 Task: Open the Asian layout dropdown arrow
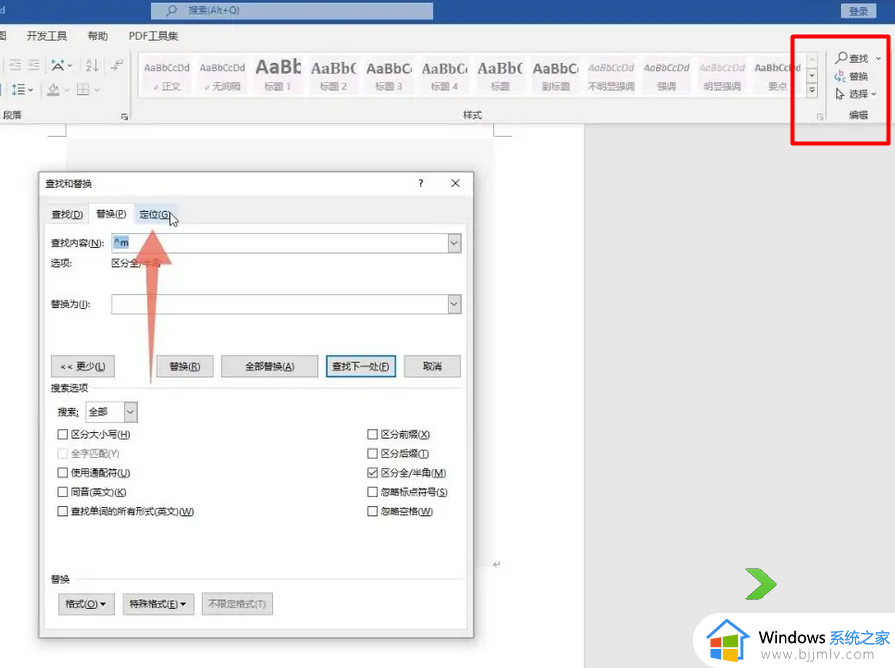coord(70,66)
